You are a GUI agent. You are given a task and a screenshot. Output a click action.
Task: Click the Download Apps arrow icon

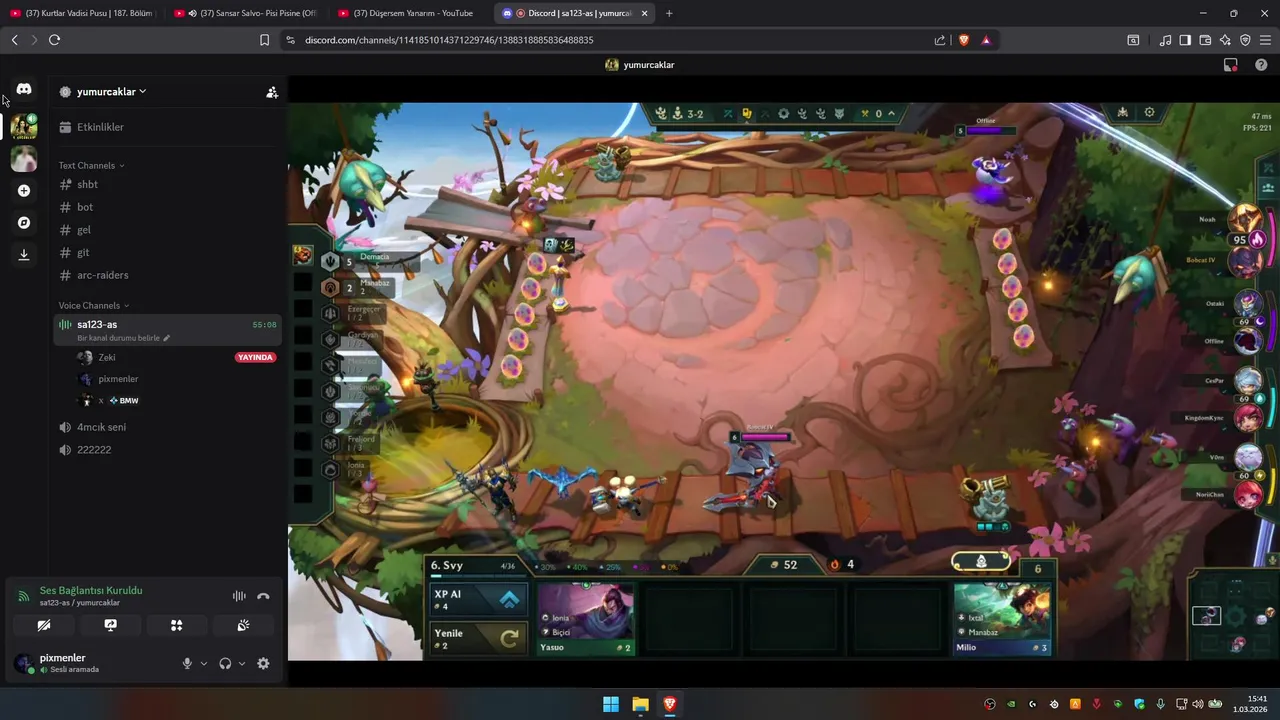(24, 255)
